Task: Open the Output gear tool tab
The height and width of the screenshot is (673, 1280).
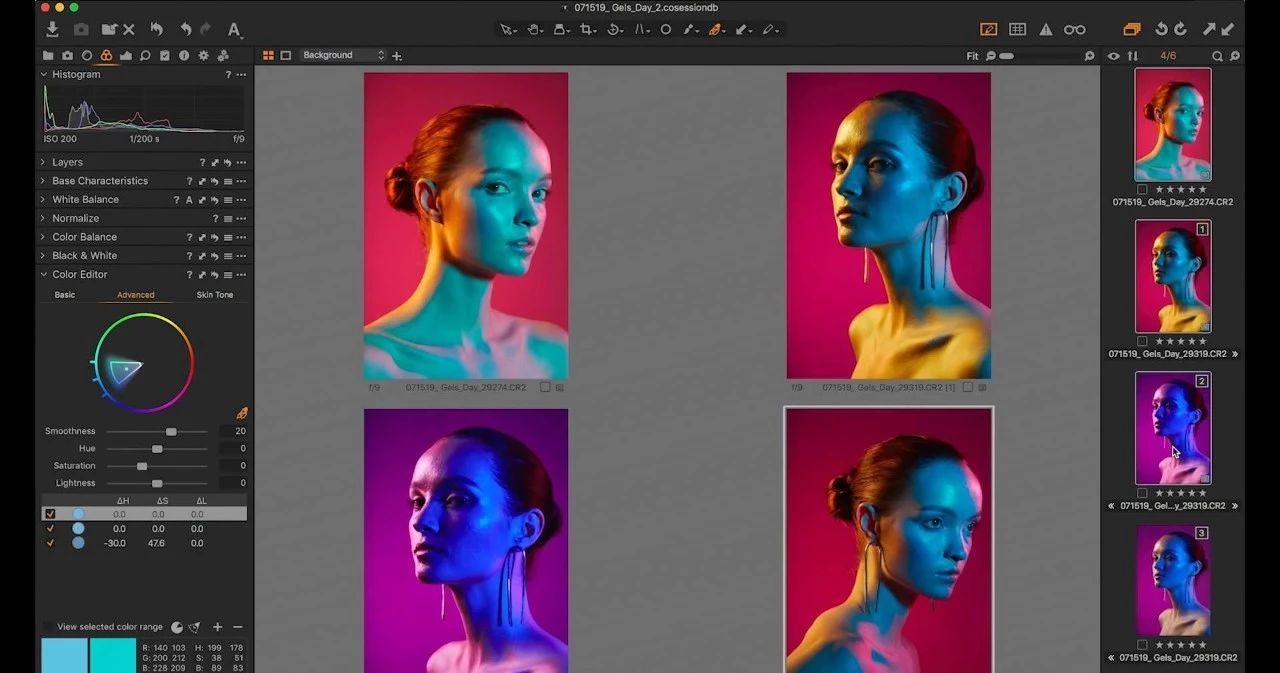Action: coord(204,56)
